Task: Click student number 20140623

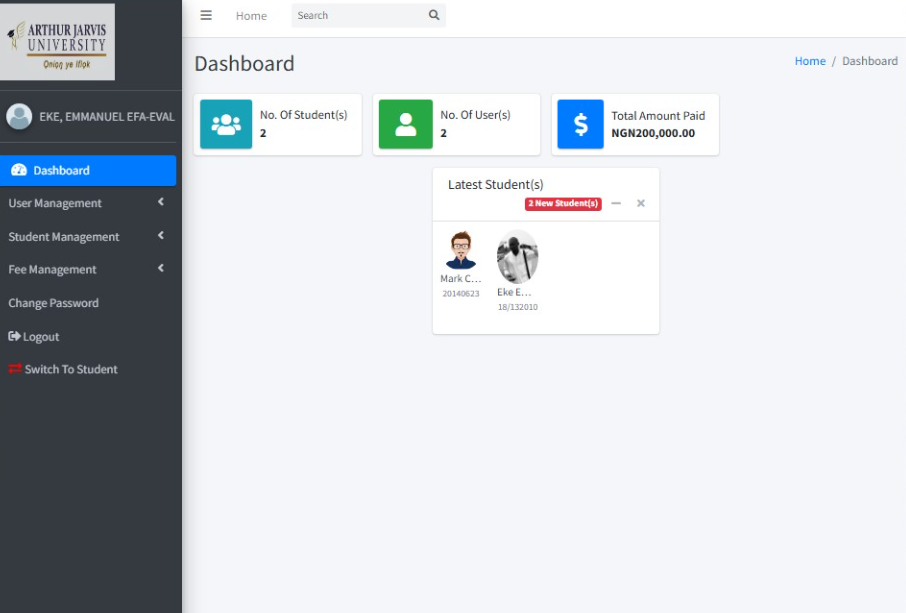Action: tap(461, 294)
